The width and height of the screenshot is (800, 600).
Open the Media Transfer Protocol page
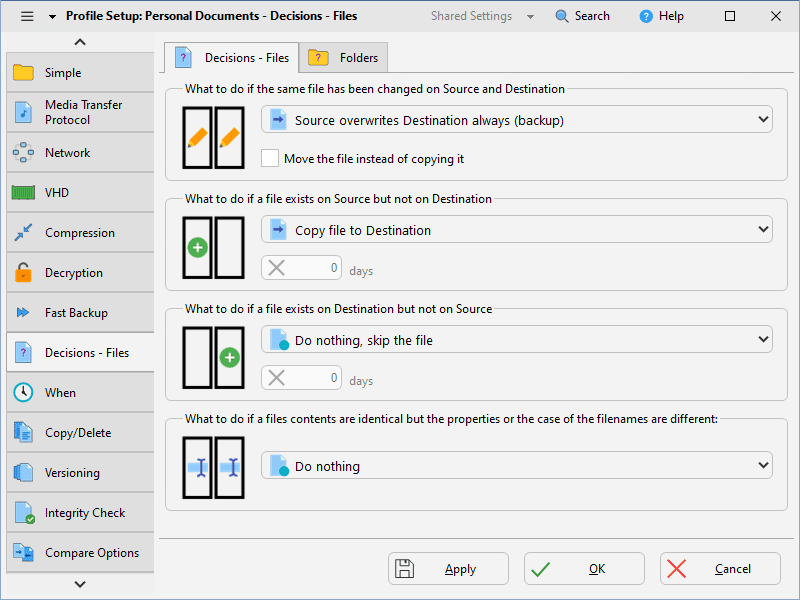tap(80, 112)
